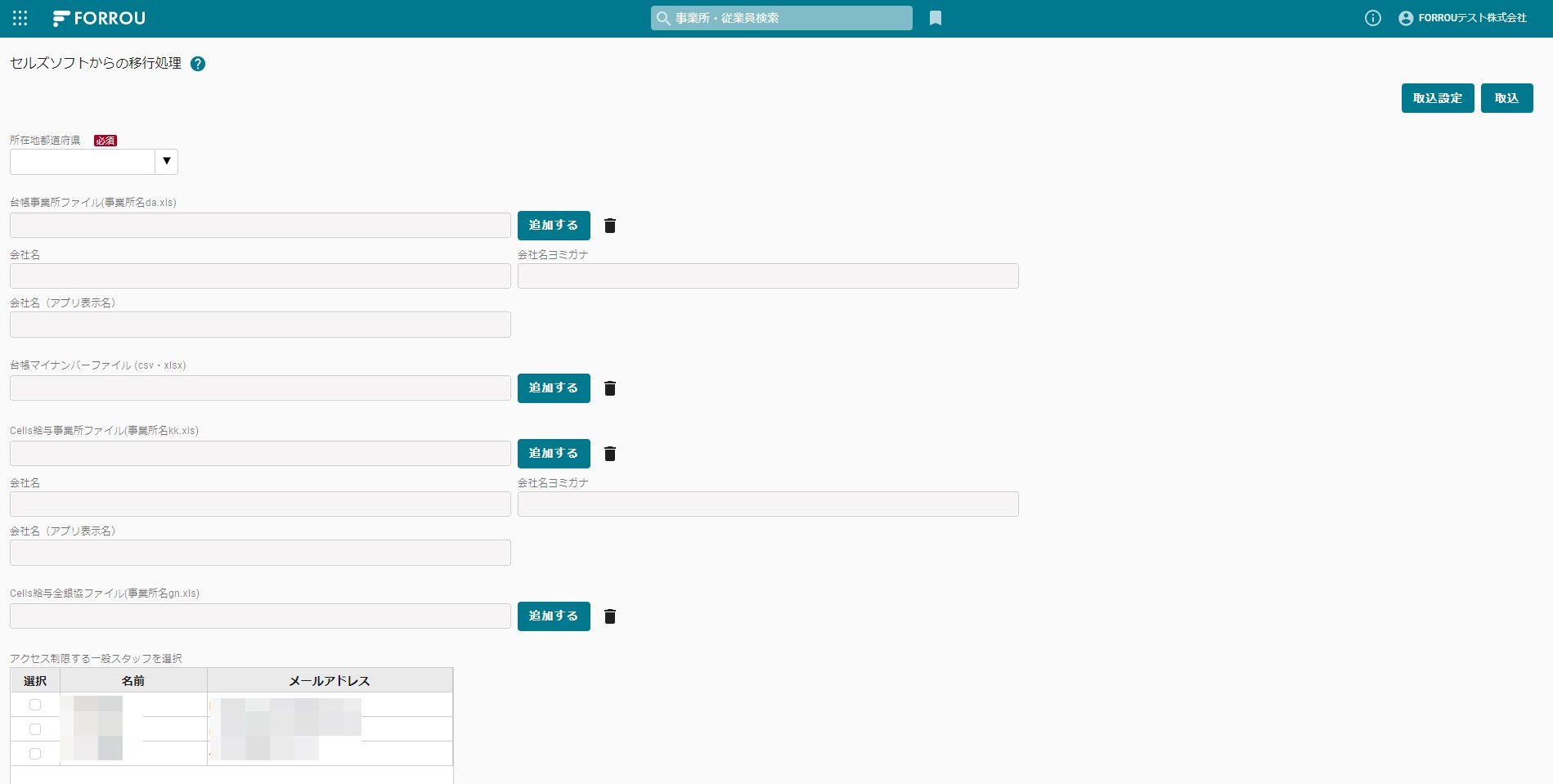Open the apps grid menu icon
Viewport: 1553px width, 784px height.
(x=20, y=18)
